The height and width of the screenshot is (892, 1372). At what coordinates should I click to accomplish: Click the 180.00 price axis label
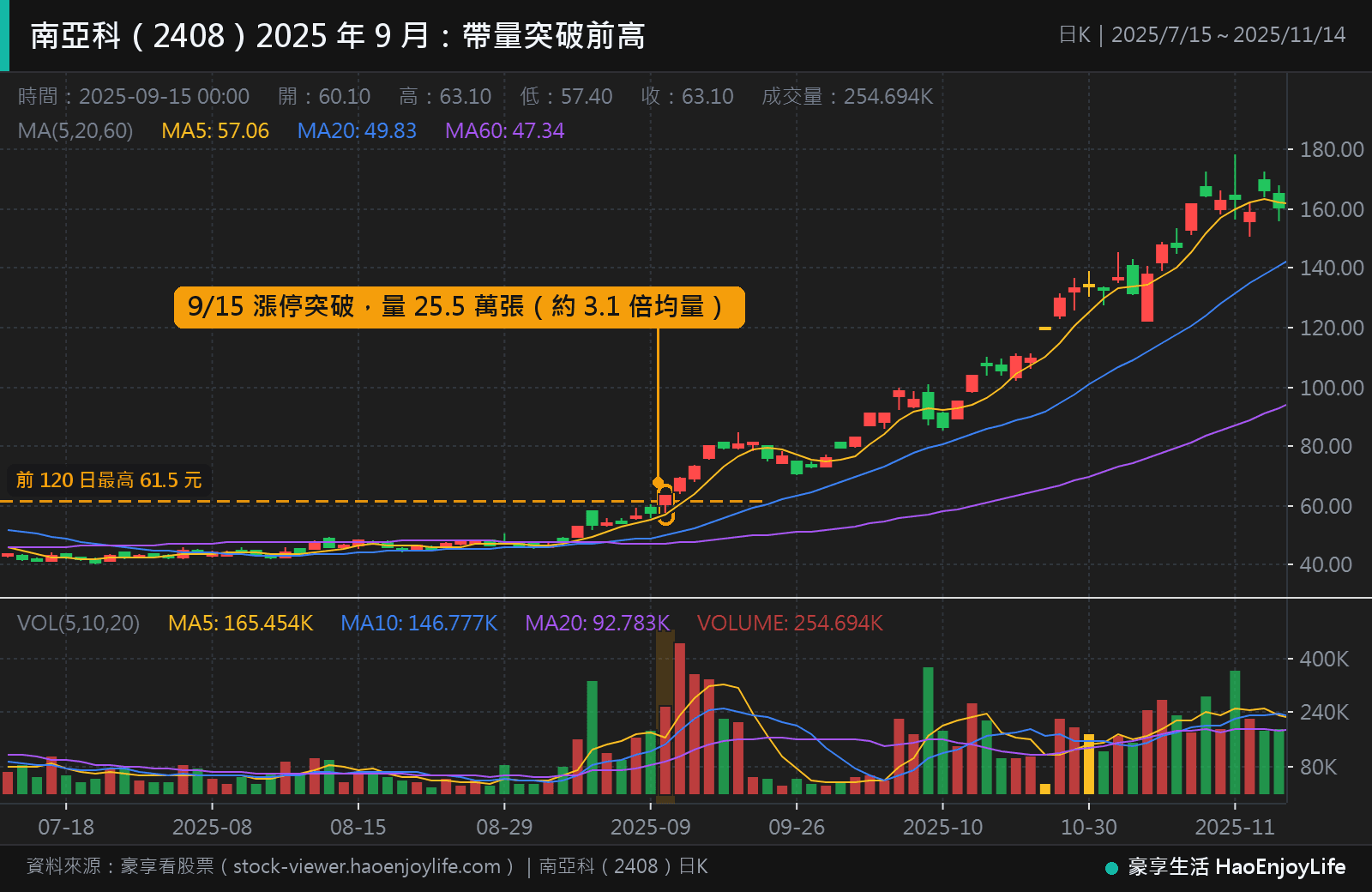pyautogui.click(x=1332, y=149)
